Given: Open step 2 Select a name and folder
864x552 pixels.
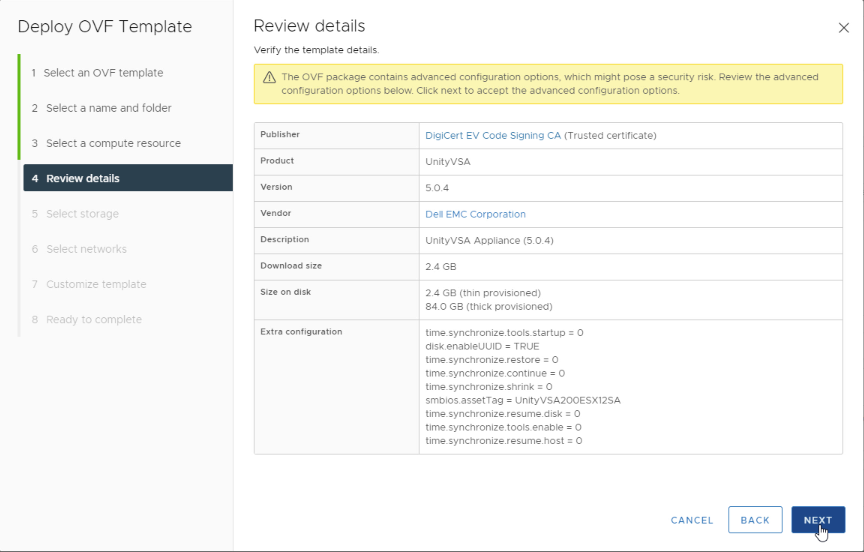Looking at the screenshot, I should tap(101, 108).
